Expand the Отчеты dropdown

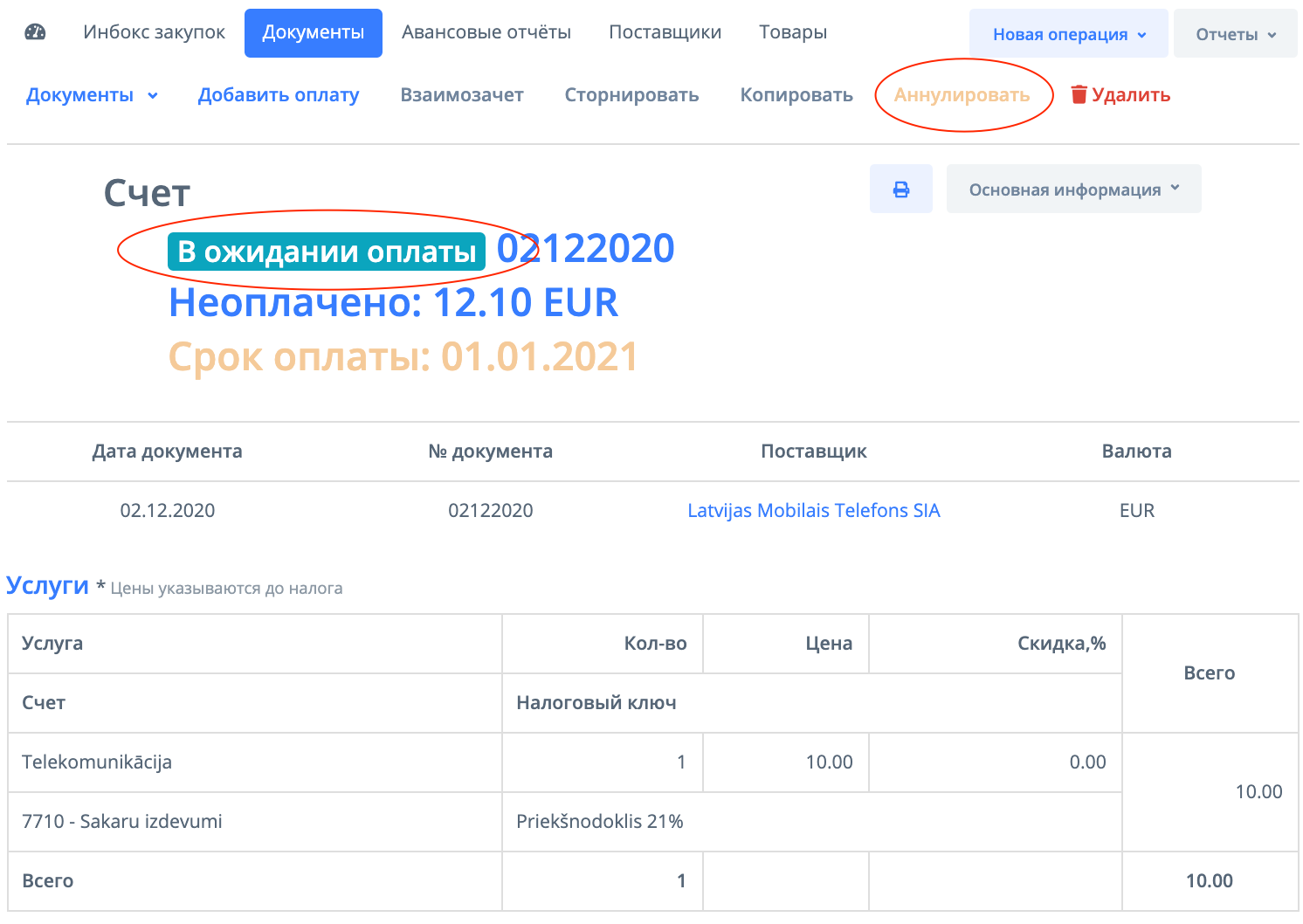tap(1236, 34)
